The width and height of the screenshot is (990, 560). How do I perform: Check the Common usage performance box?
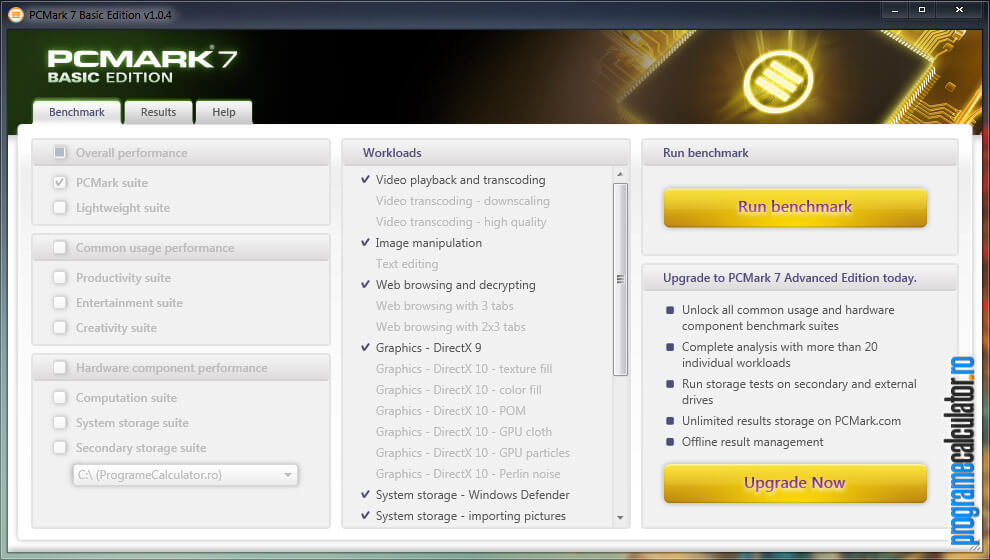[x=60, y=247]
